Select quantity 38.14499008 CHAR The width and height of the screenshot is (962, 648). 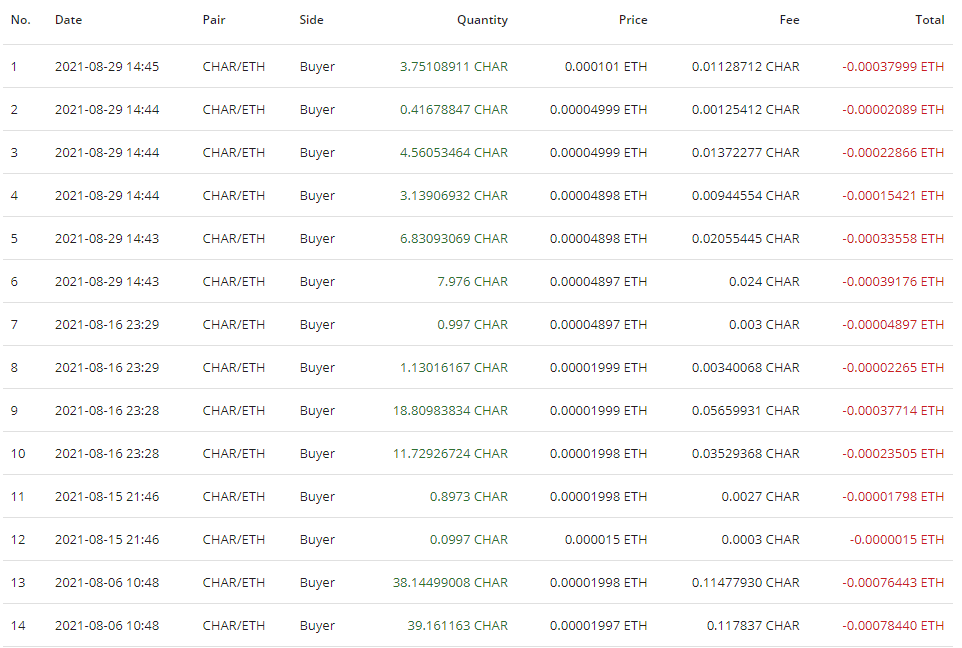tap(450, 582)
